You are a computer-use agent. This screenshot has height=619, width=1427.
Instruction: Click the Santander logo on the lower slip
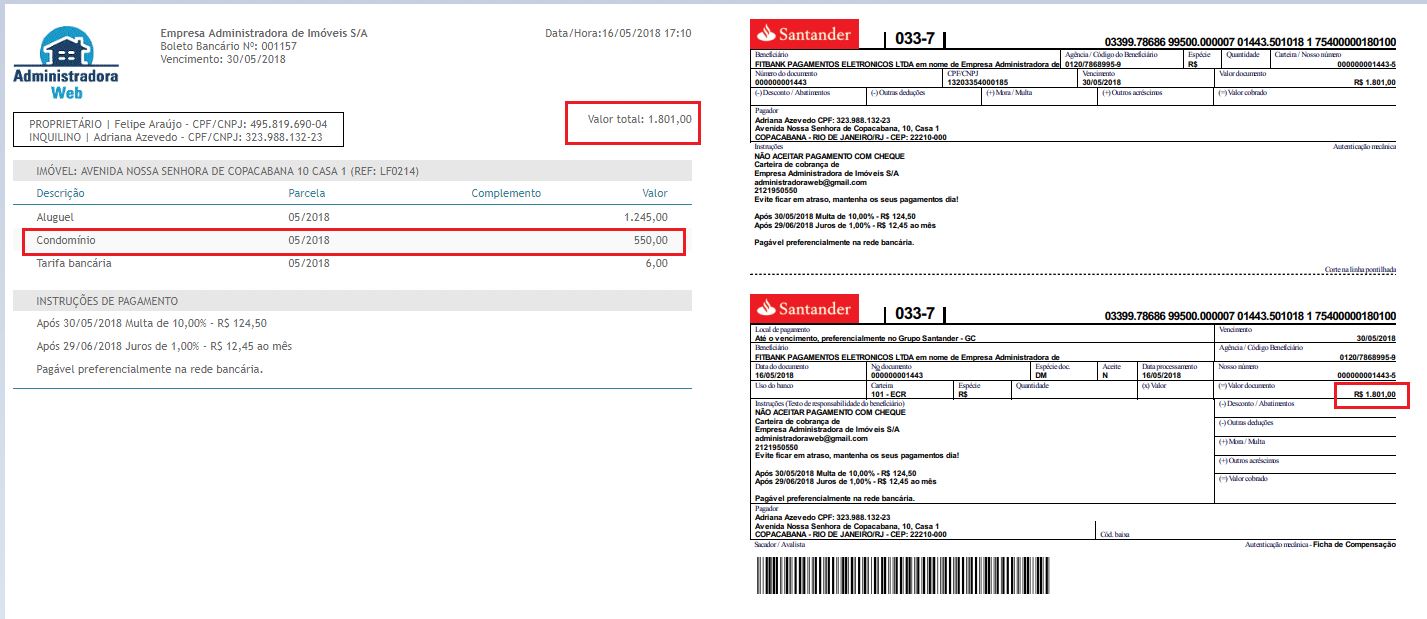tap(801, 308)
